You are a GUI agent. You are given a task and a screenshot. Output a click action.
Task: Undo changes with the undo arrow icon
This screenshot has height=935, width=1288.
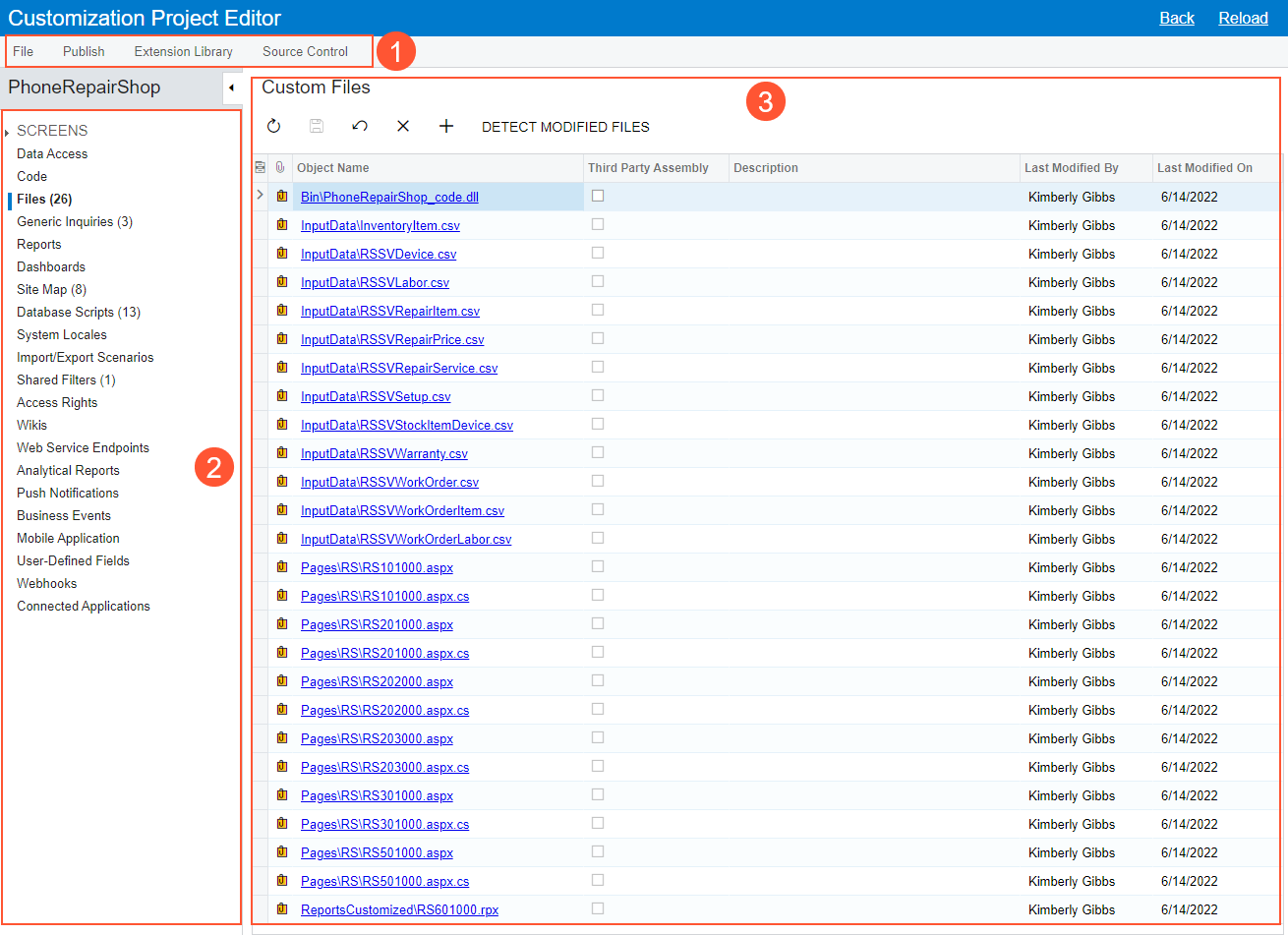[360, 126]
